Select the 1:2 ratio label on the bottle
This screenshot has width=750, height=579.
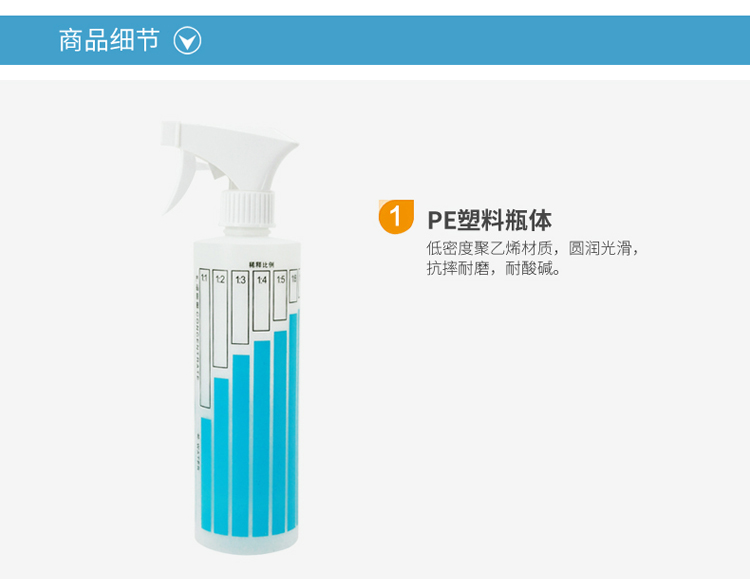coord(220,279)
